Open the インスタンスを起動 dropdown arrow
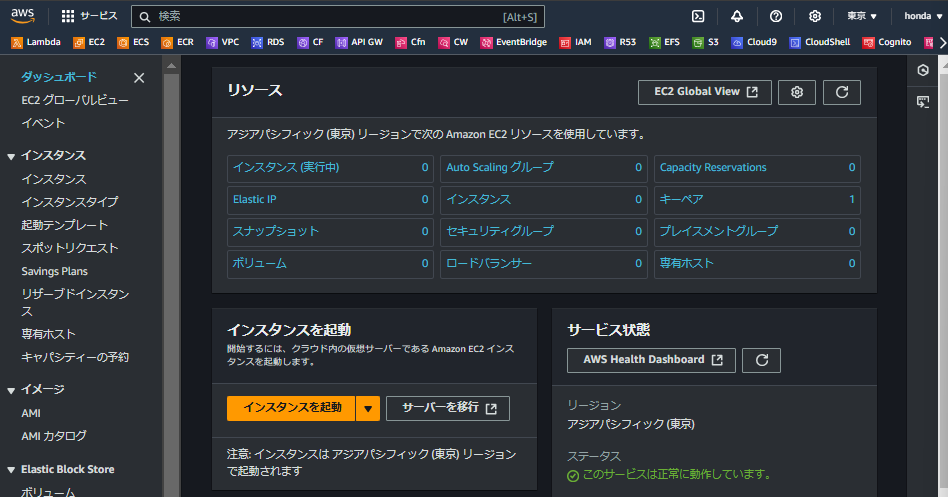948x497 pixels. (x=368, y=409)
